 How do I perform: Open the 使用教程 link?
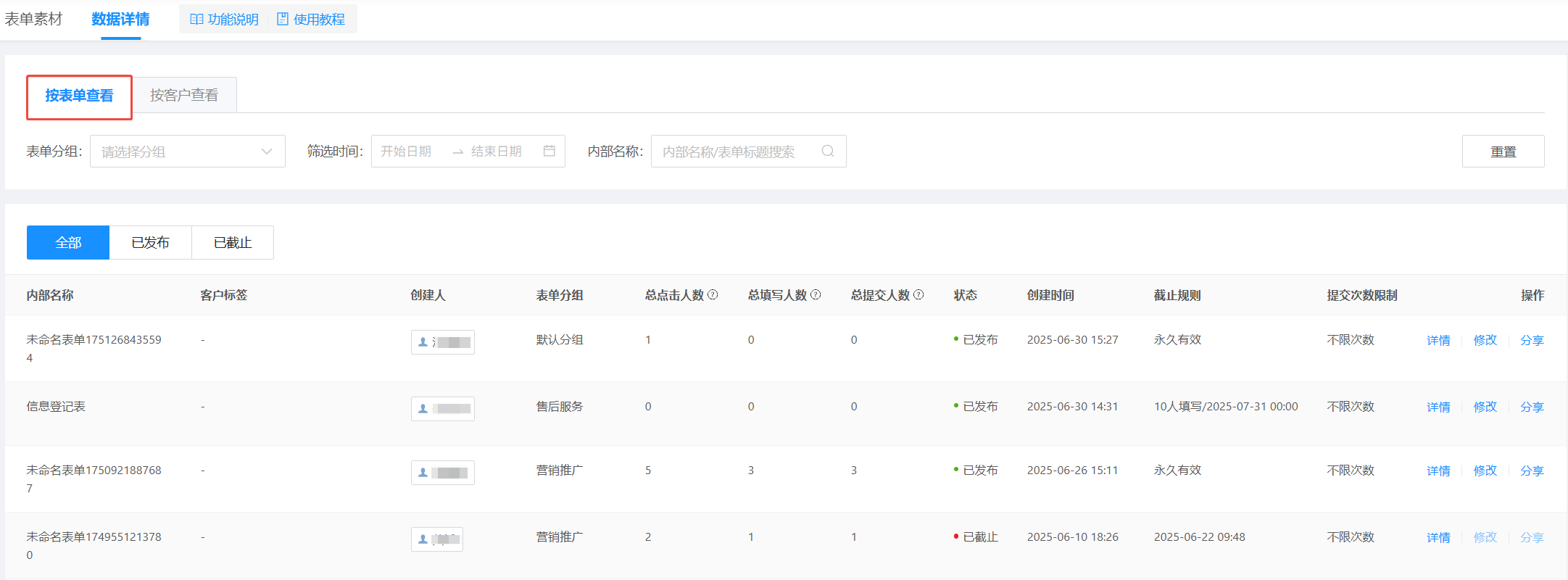coord(311,20)
